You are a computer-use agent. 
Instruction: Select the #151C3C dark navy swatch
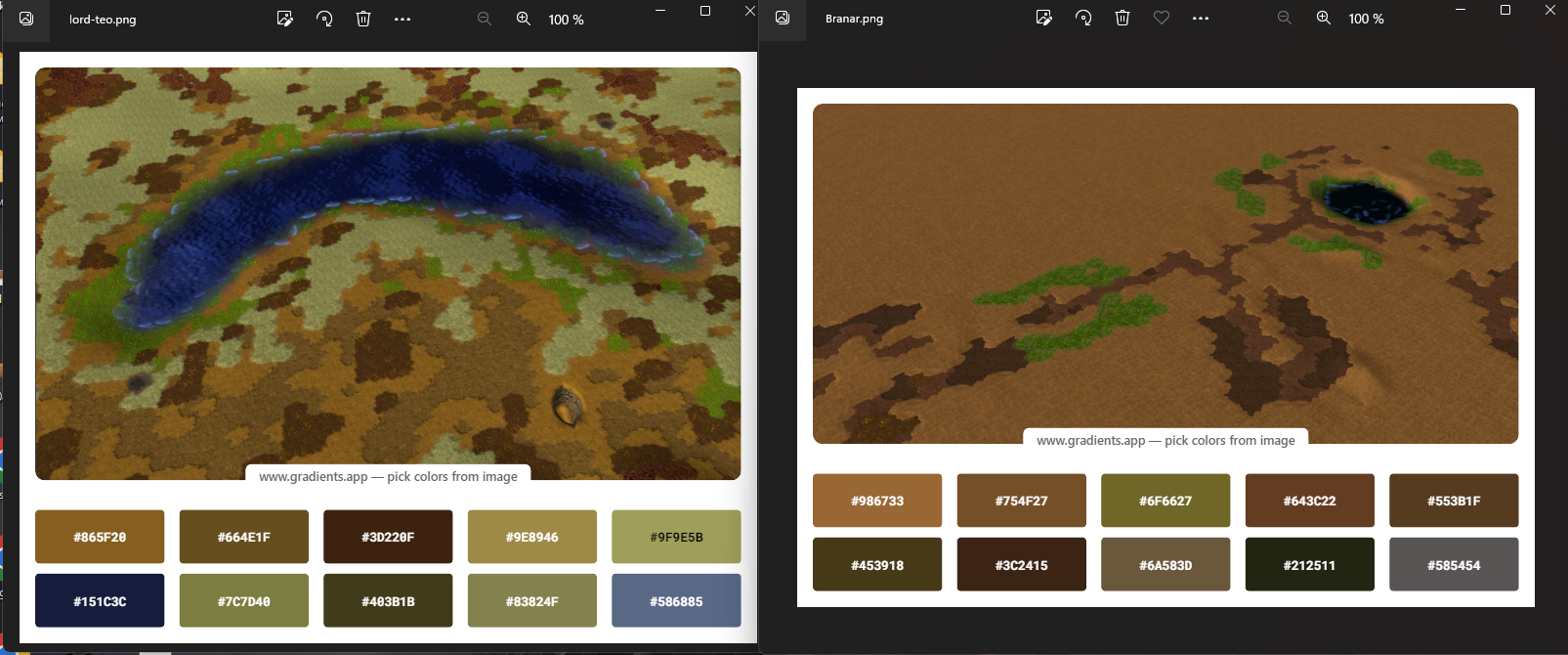pos(100,600)
